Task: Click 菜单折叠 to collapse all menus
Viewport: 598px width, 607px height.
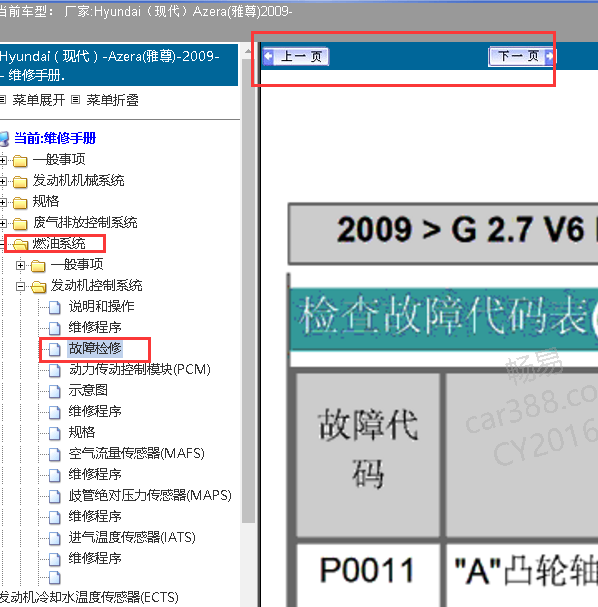Action: 112,100
